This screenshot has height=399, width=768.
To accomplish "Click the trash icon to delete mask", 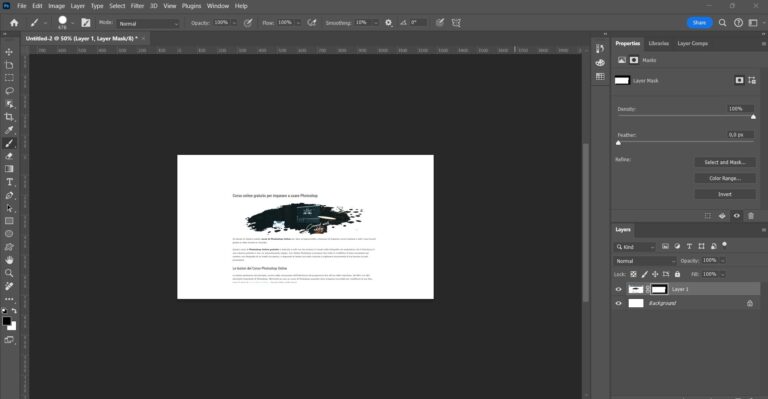I will coord(751,215).
